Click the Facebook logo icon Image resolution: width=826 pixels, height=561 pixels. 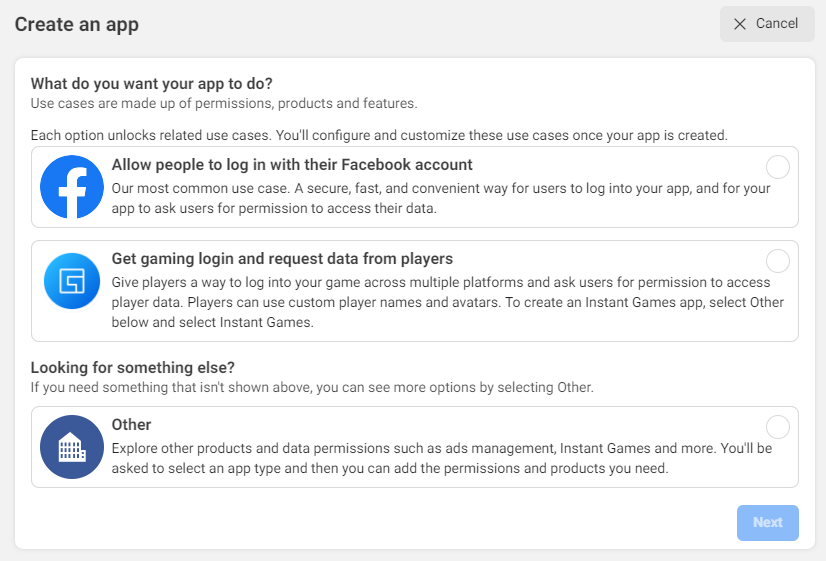(72, 187)
